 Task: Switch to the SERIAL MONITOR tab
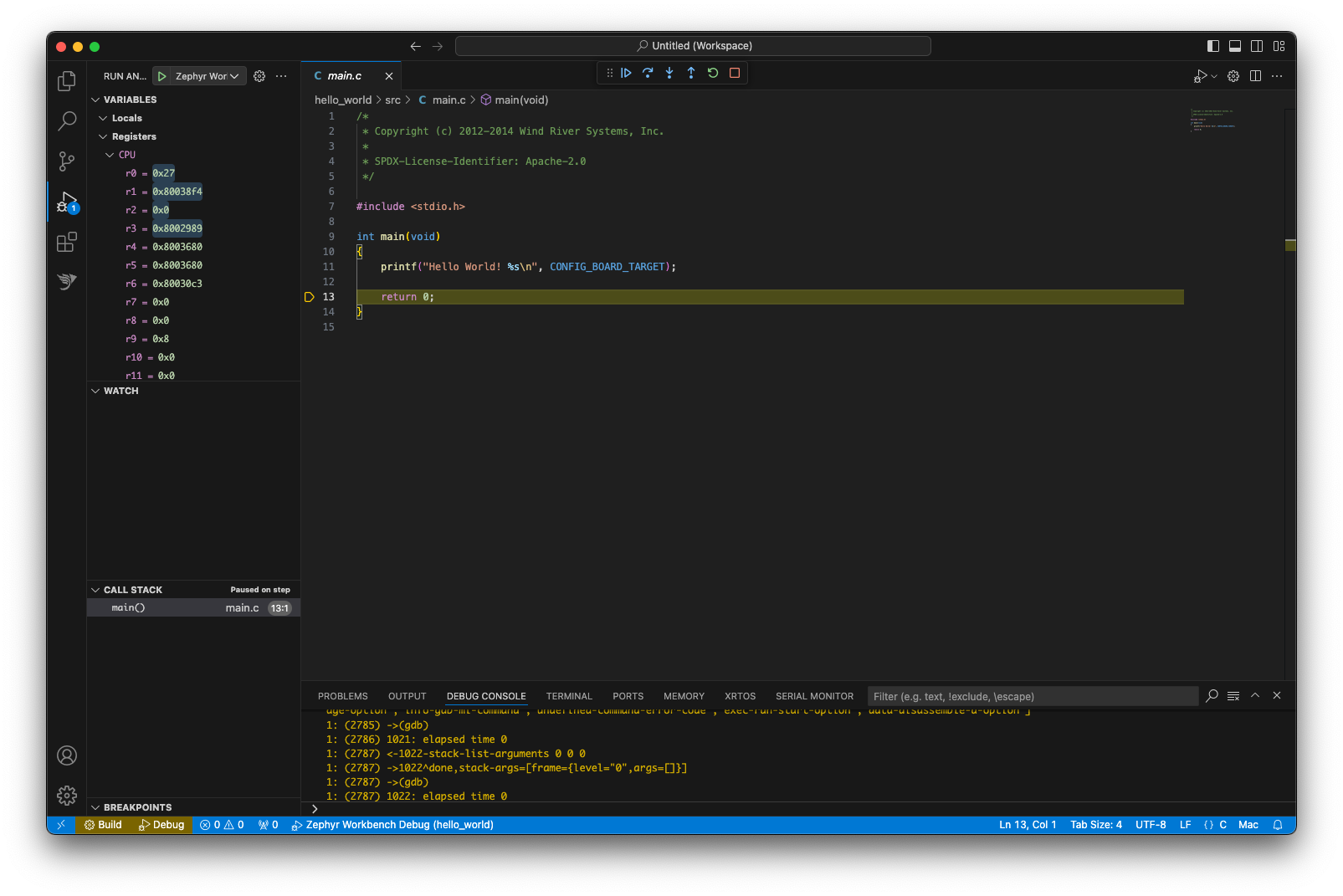[x=814, y=696]
